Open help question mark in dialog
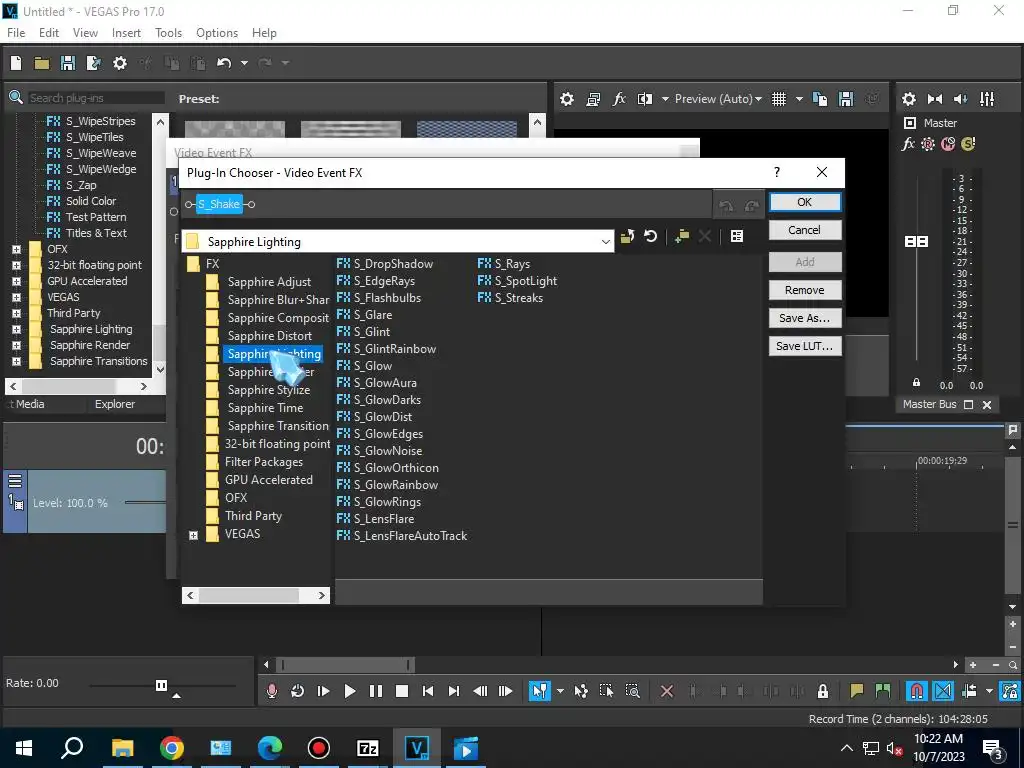 776,172
